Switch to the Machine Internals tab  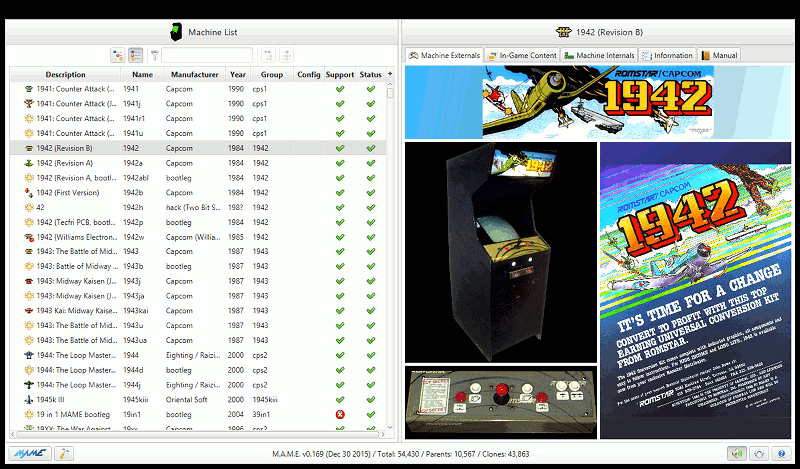click(x=599, y=56)
